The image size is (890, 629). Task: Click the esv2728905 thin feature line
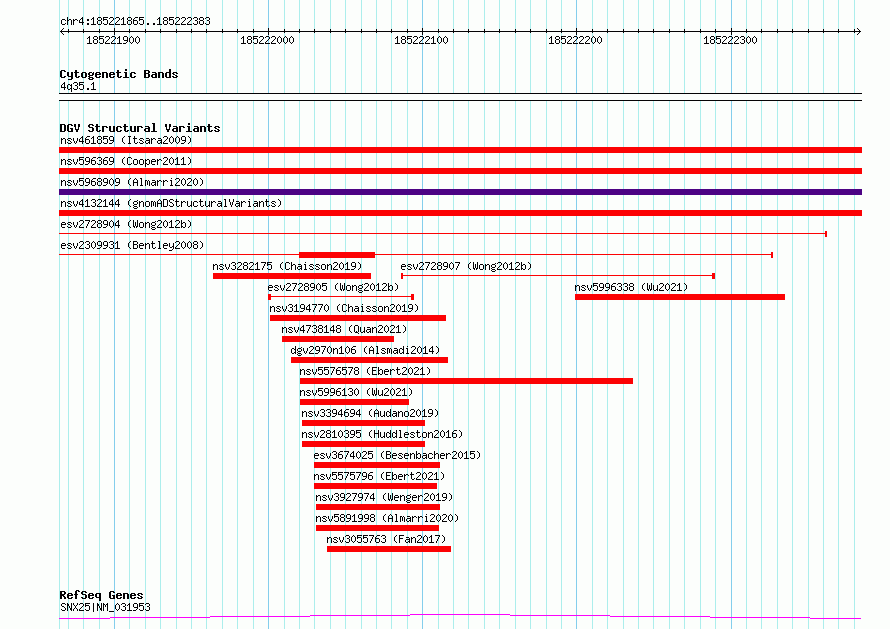(x=341, y=297)
